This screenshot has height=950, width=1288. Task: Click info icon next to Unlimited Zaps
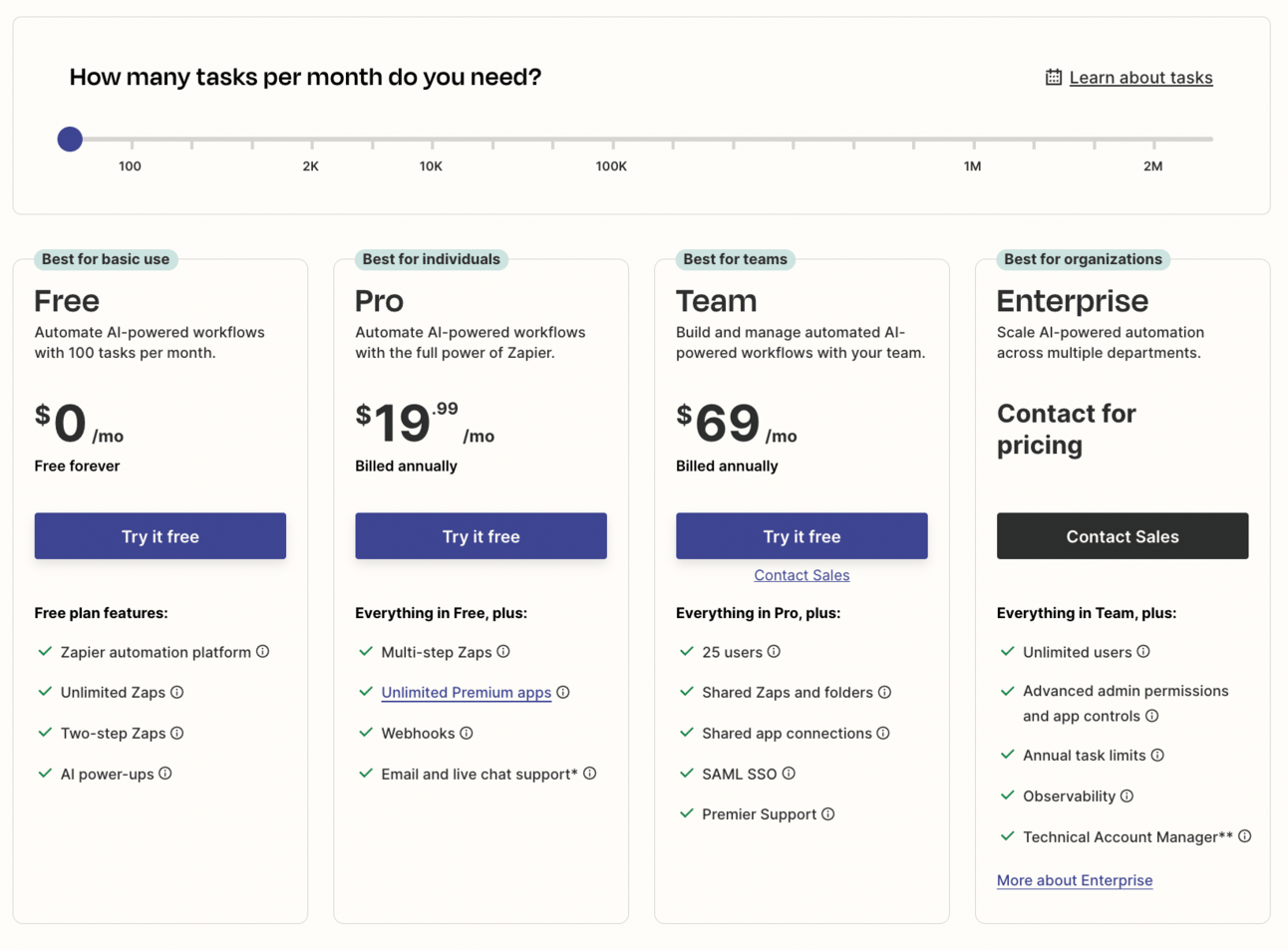176,692
